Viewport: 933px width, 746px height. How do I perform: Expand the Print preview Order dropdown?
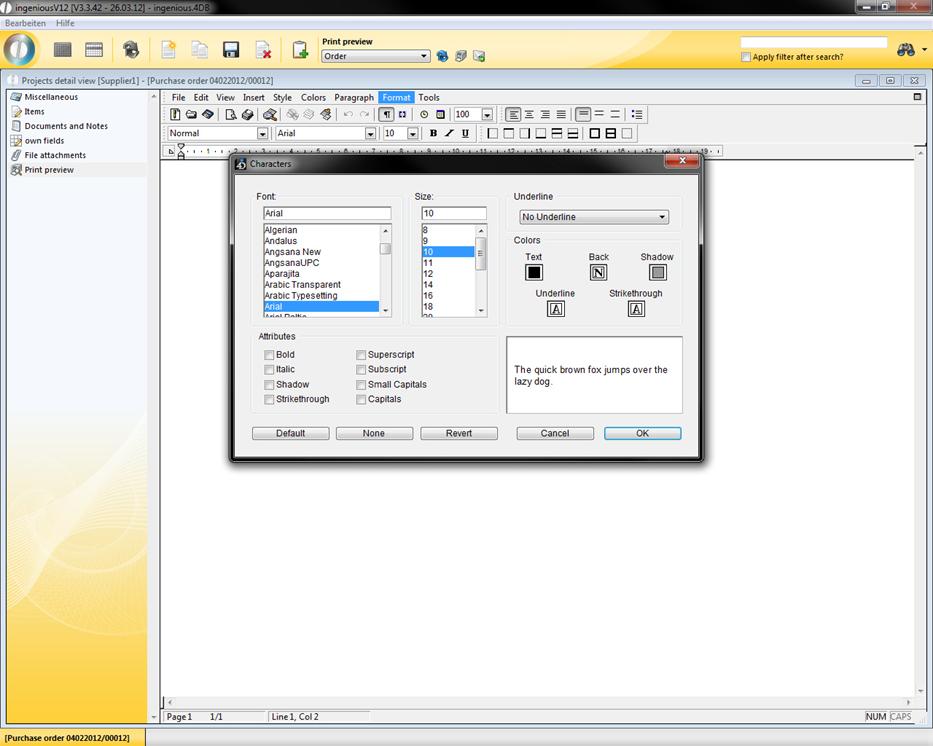coord(424,57)
